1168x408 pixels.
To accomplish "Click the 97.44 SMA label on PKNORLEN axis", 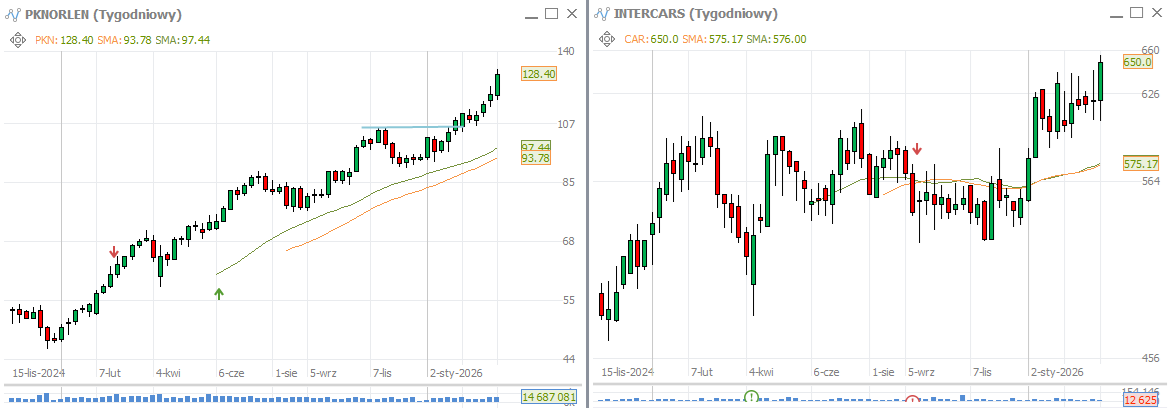I will point(536,147).
